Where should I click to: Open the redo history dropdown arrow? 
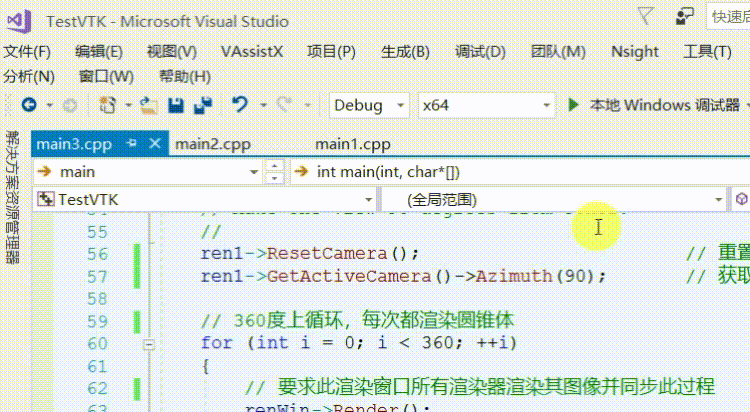308,105
